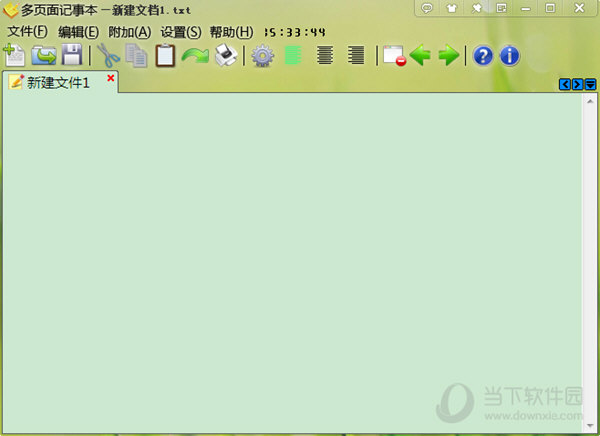Click the note-window icon next to the minimize button
Image resolution: width=600 pixels, height=436 pixels.
point(501,8)
